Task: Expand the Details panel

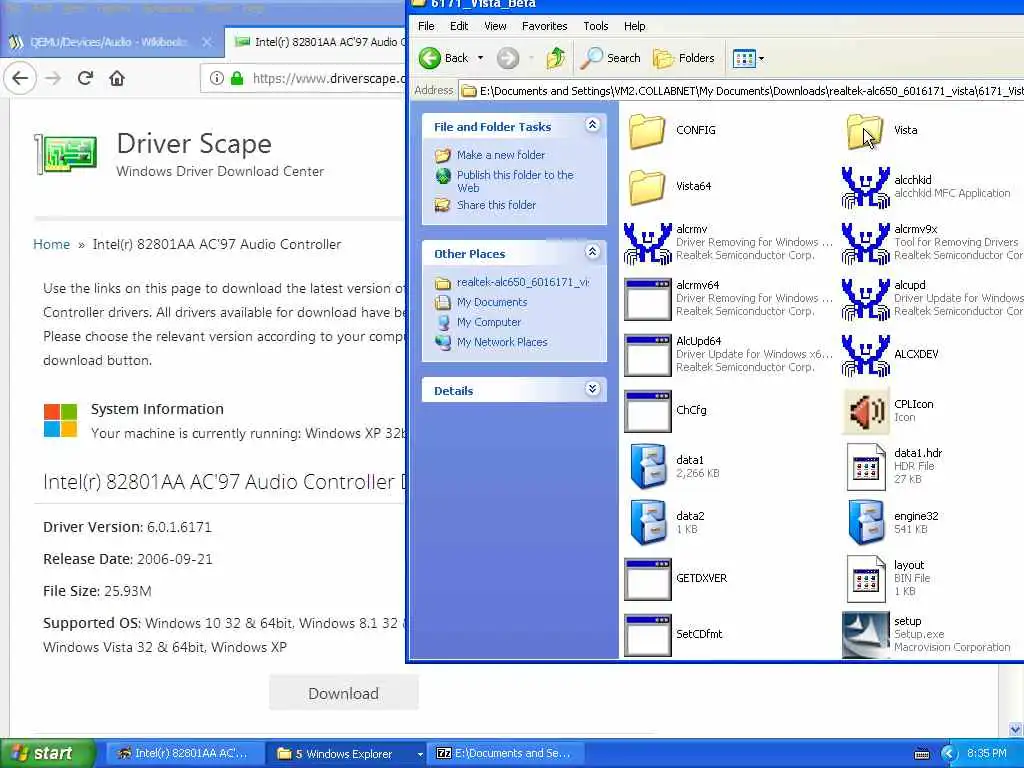Action: 592,389
